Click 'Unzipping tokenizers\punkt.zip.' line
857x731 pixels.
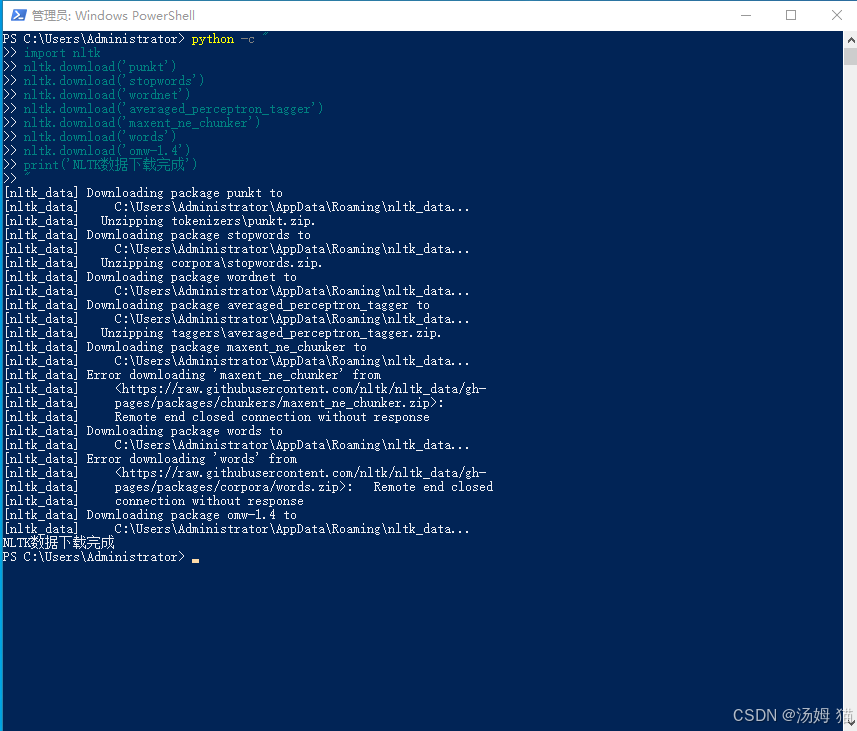[208, 221]
